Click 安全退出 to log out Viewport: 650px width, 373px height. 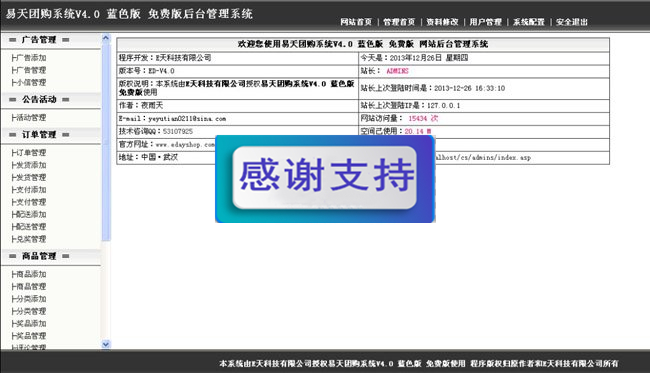572,22
